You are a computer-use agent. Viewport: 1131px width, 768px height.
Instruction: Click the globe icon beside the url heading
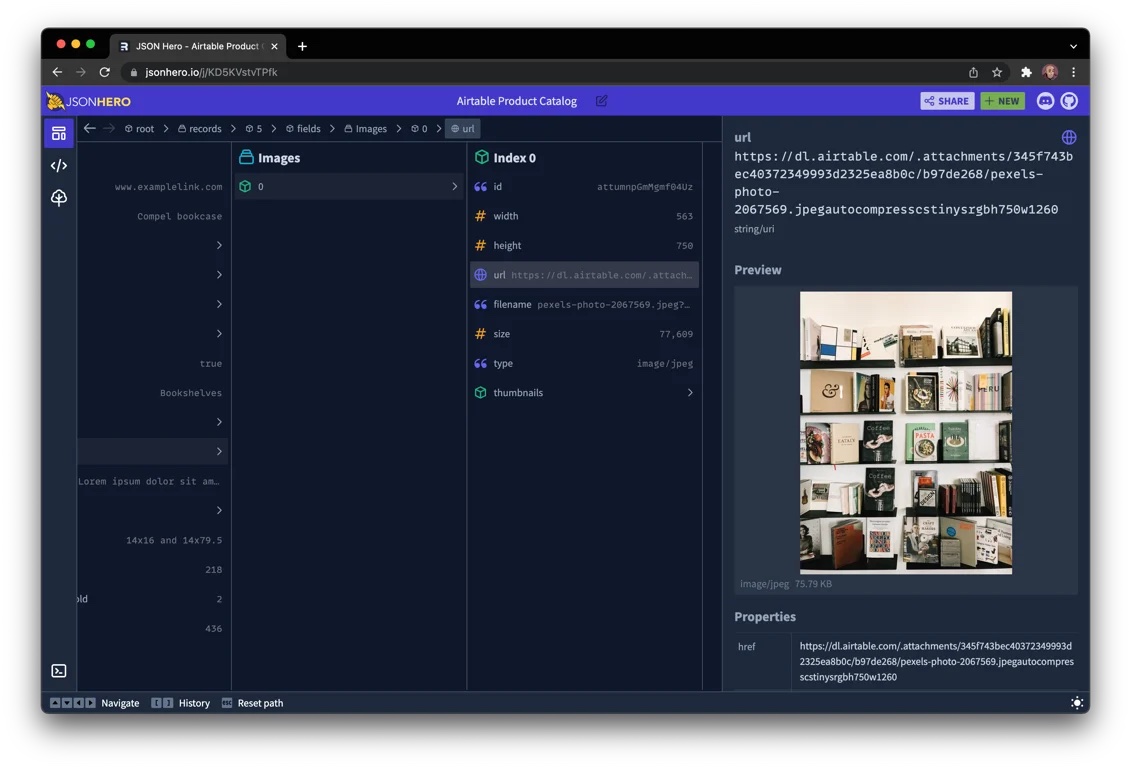tap(1069, 137)
